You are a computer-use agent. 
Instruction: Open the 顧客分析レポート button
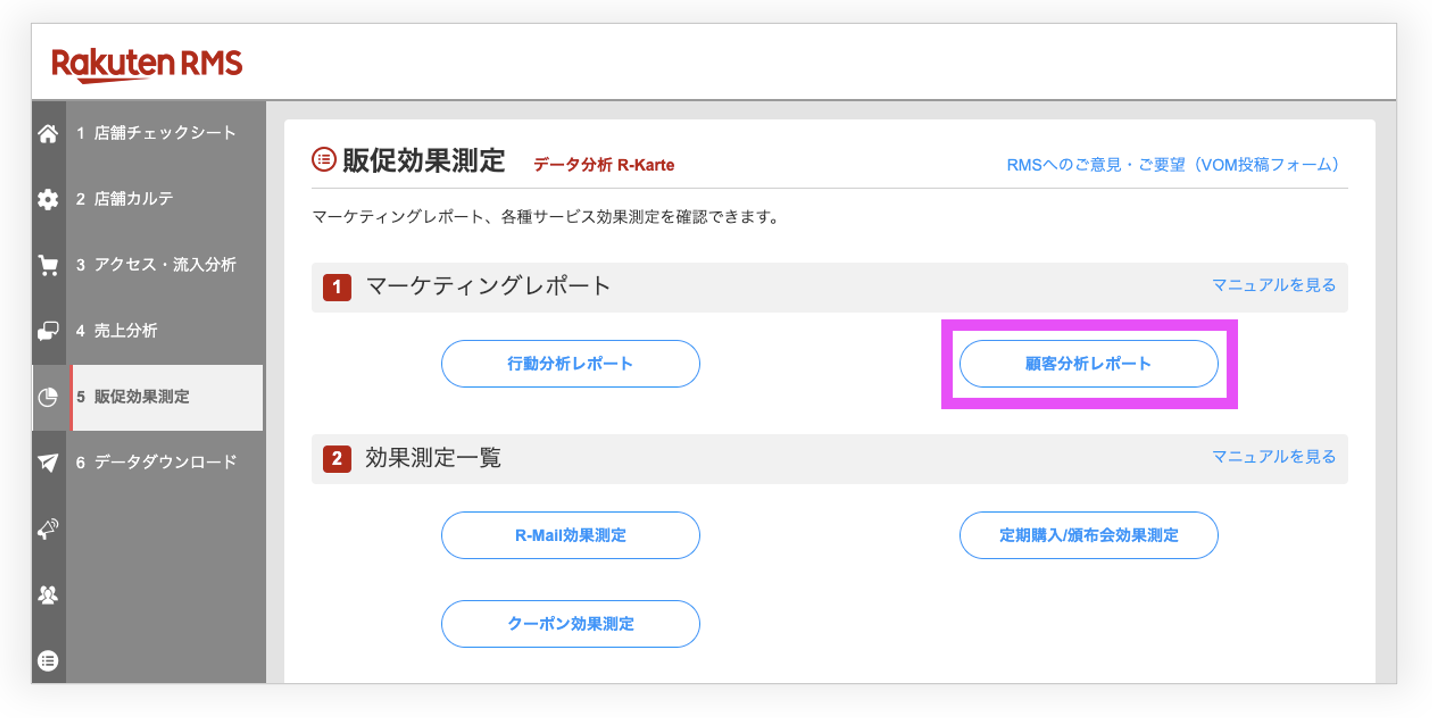(1089, 364)
